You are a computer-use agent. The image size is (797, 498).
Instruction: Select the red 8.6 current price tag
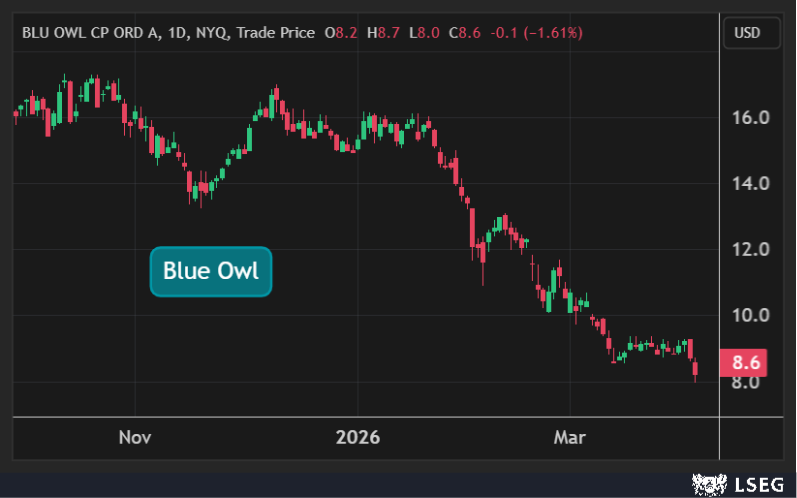[x=748, y=364]
